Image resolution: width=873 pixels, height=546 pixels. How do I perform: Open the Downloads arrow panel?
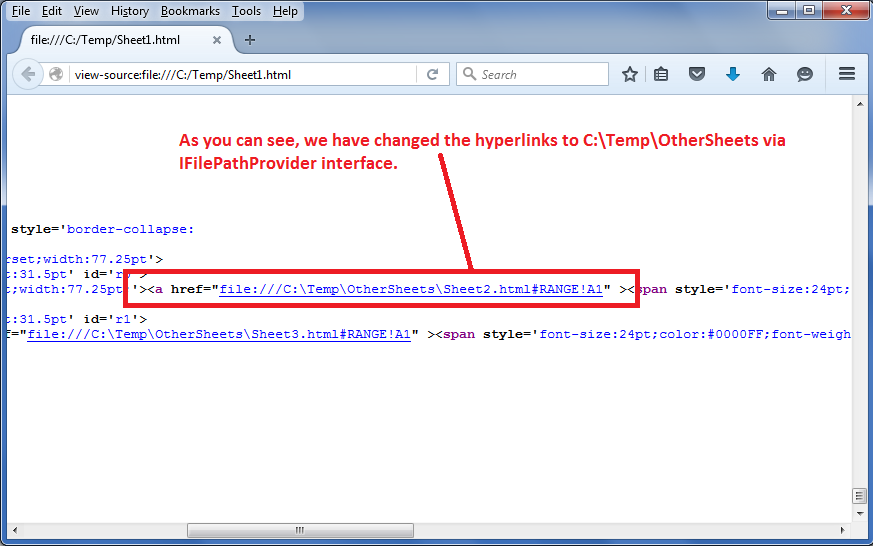[x=733, y=74]
